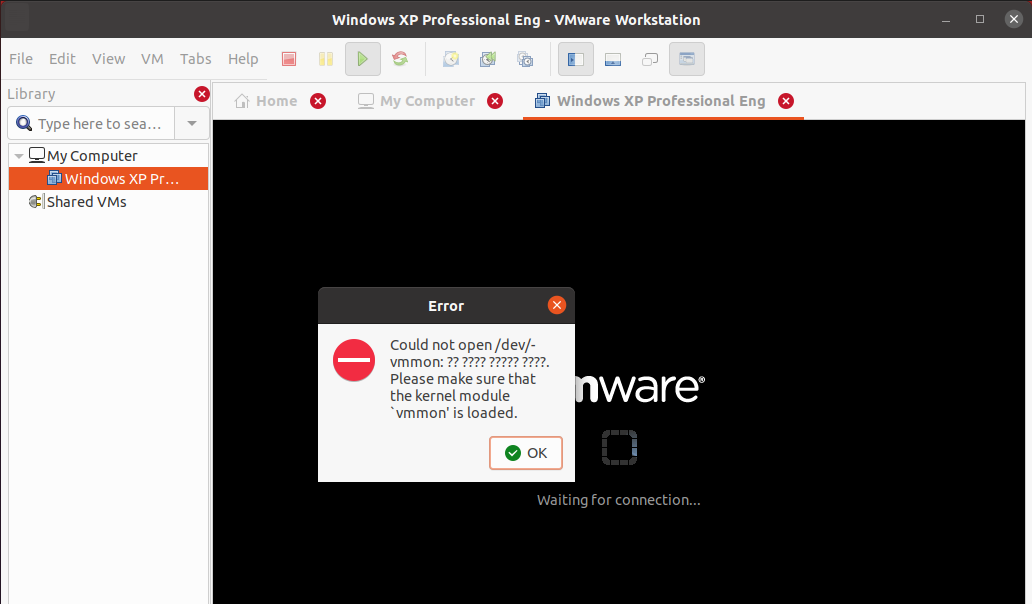Click the Shared VMs icon

click(36, 201)
